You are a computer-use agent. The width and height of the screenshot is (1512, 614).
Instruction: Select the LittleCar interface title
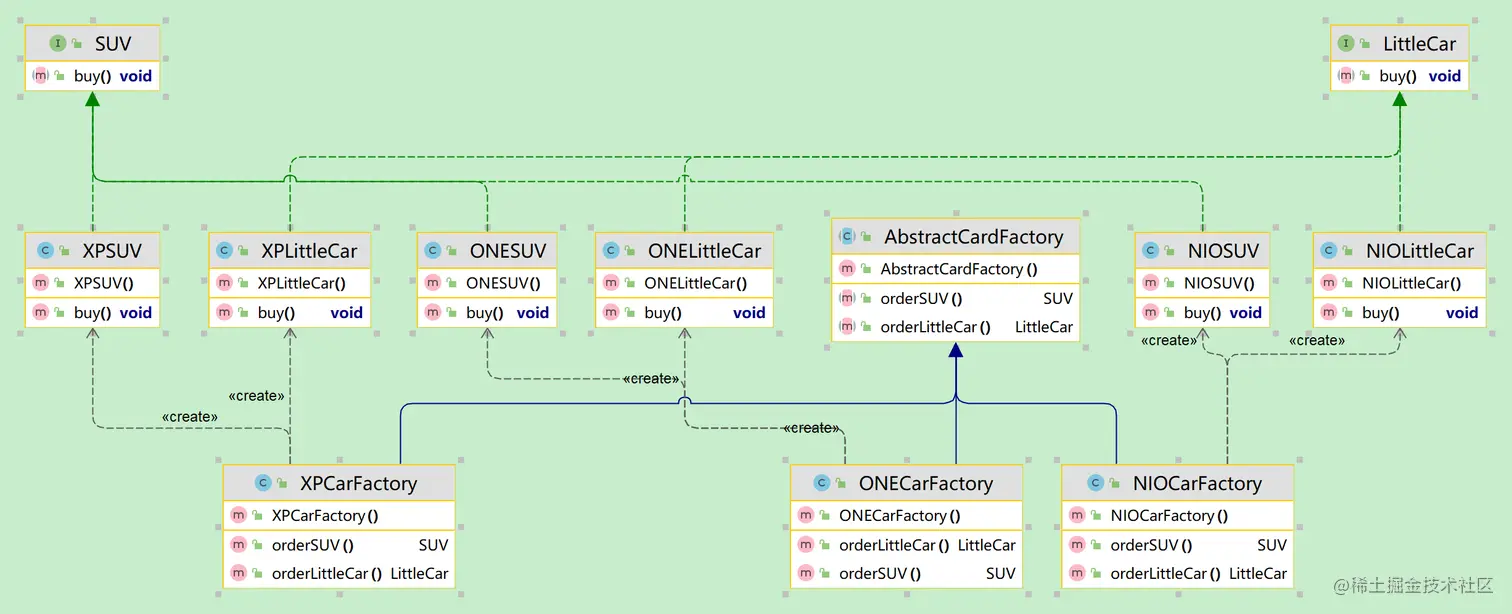tap(1420, 44)
